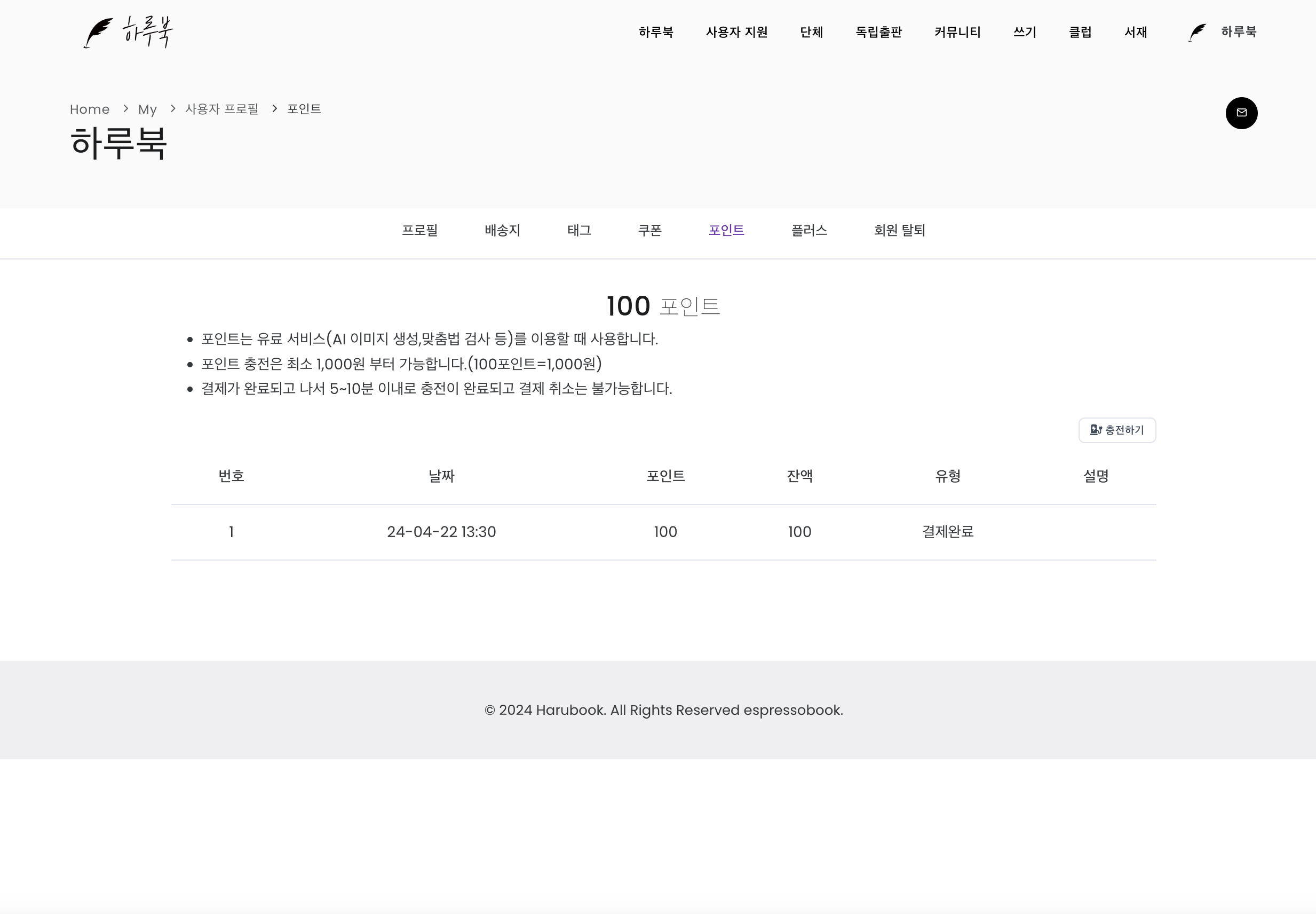Screen dimensions: 1316x914
Task: Click the Harubook feather logo at top left
Action: point(128,31)
